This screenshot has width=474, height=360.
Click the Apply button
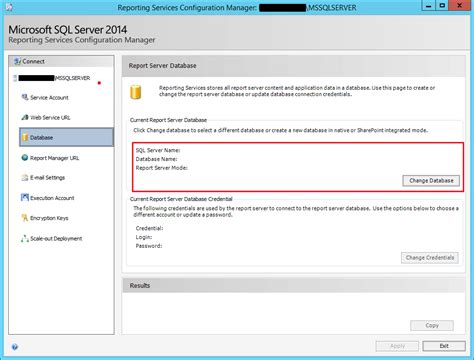point(397,346)
